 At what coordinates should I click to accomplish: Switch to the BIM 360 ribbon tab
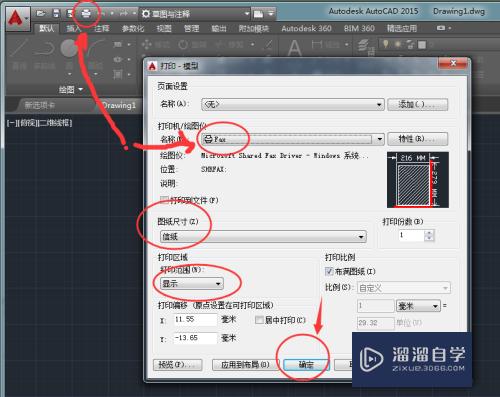[x=359, y=29]
